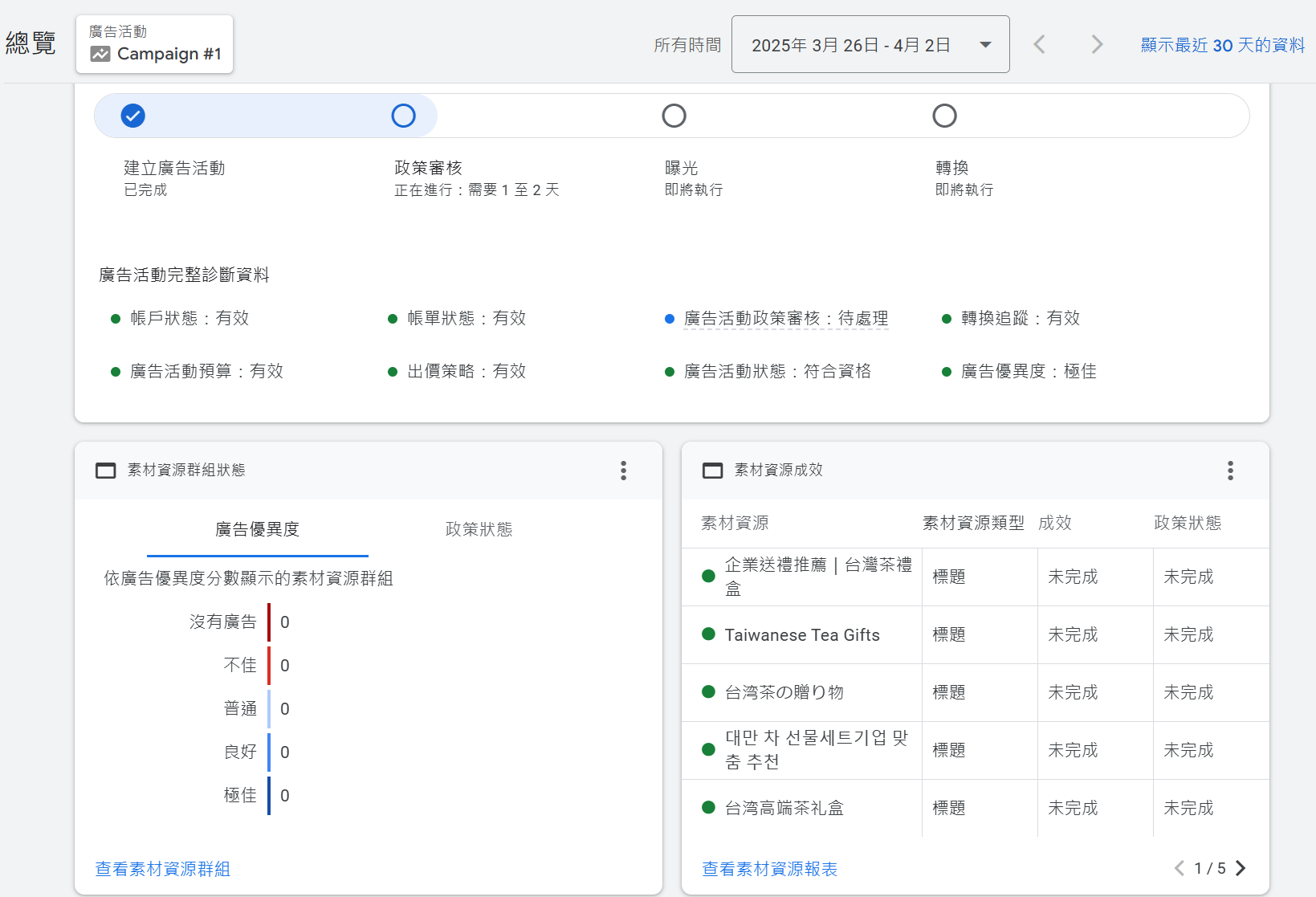Click the completed checkmark step for 建立廣告活動
The width and height of the screenshot is (1316, 897).
coord(133,116)
